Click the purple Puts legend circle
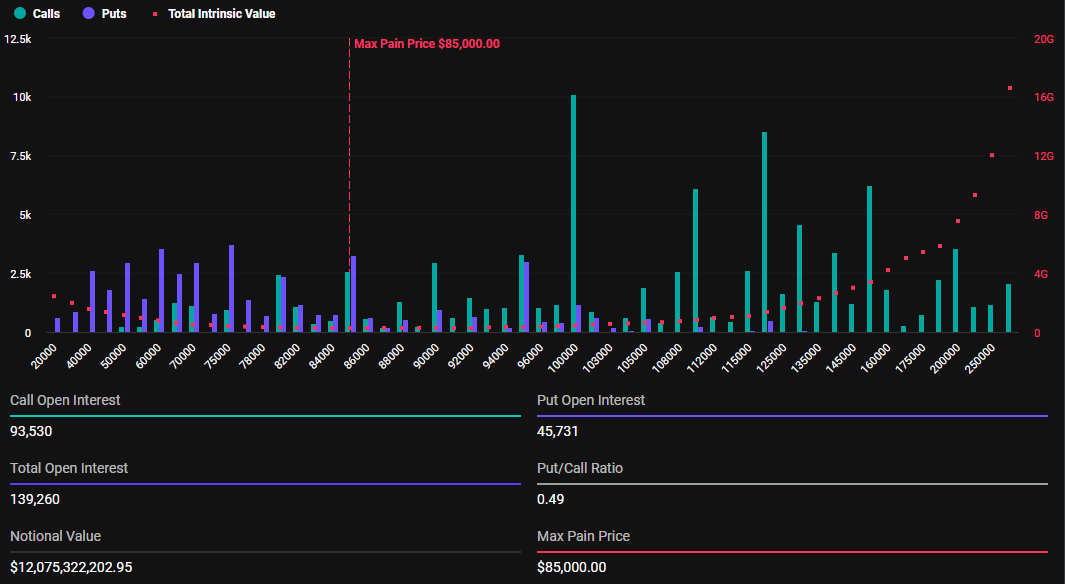The width and height of the screenshot is (1065, 584). pos(89,14)
